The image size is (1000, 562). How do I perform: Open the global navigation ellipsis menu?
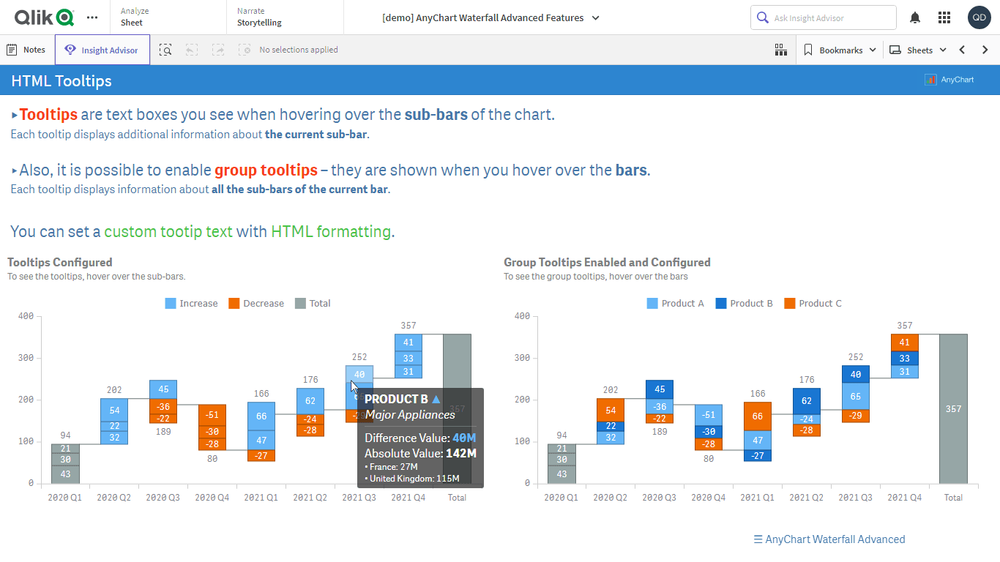pyautogui.click(x=93, y=18)
